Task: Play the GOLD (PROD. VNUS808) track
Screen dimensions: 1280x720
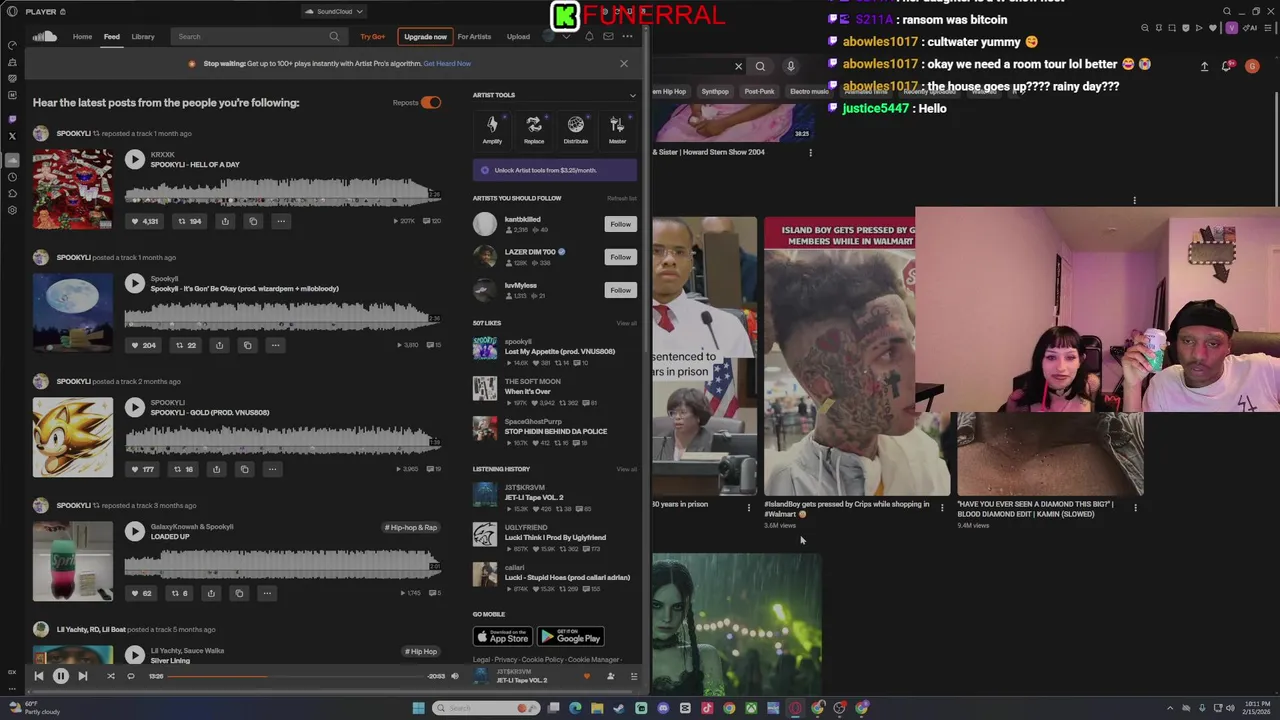Action: tap(135, 408)
